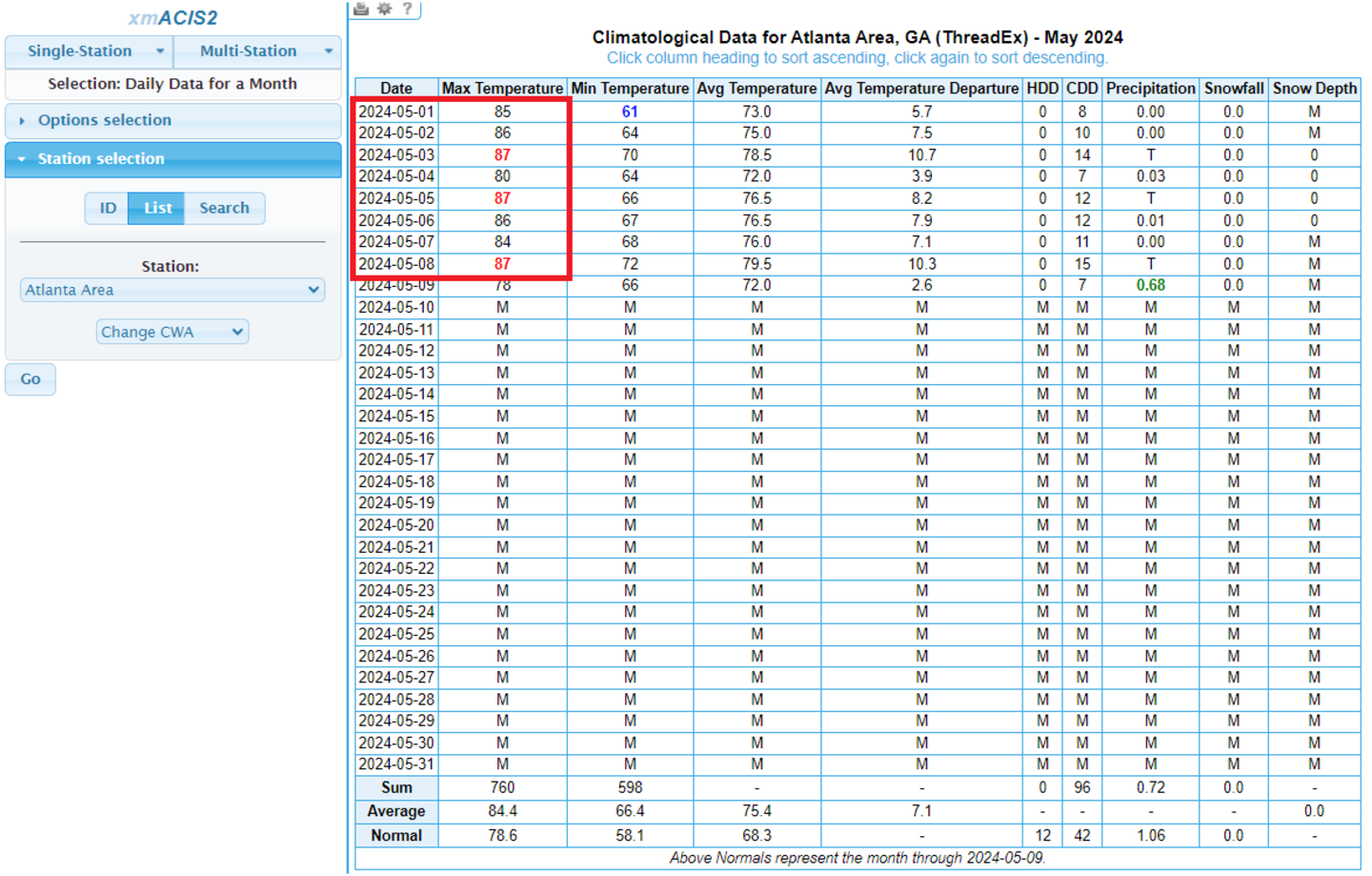Open settings via the gear icon
Image resolution: width=1372 pixels, height=876 pixels.
click(384, 9)
